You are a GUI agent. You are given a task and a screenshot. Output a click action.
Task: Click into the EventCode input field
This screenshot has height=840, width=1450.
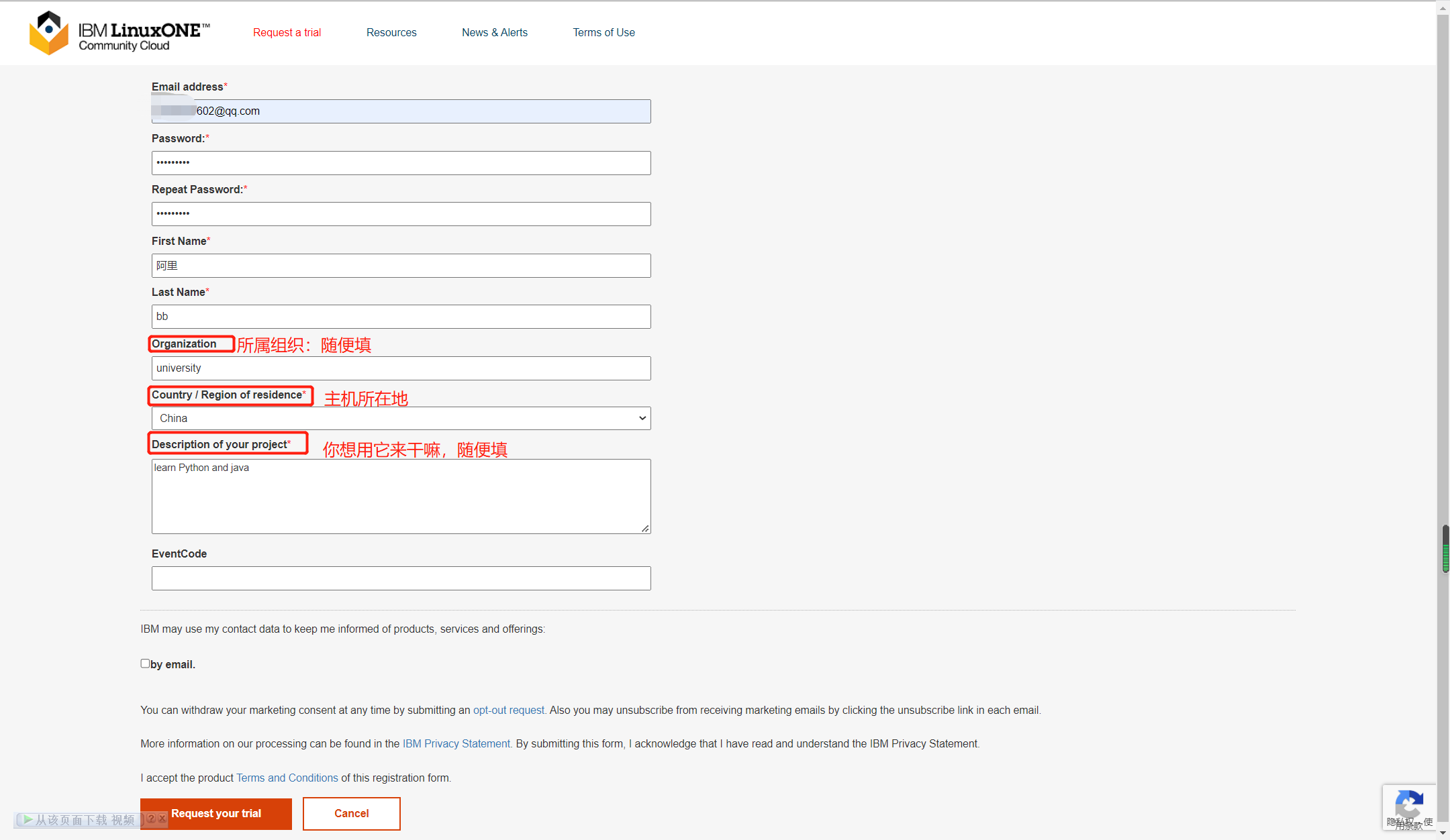tap(401, 578)
